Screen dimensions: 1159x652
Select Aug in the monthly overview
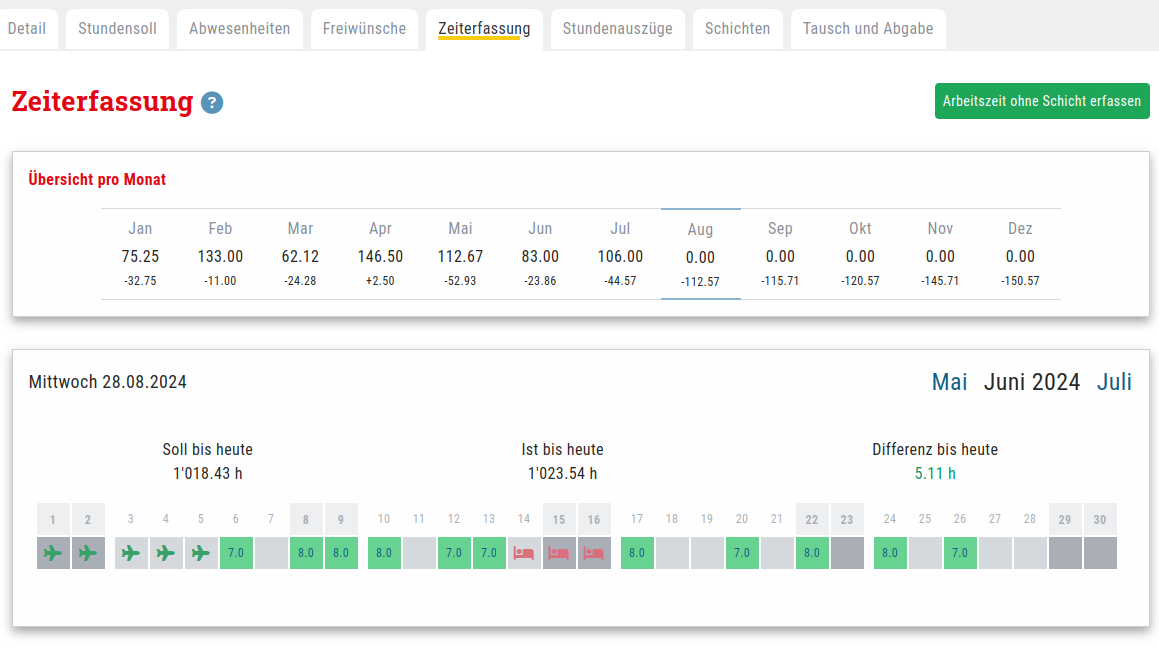tap(700, 255)
